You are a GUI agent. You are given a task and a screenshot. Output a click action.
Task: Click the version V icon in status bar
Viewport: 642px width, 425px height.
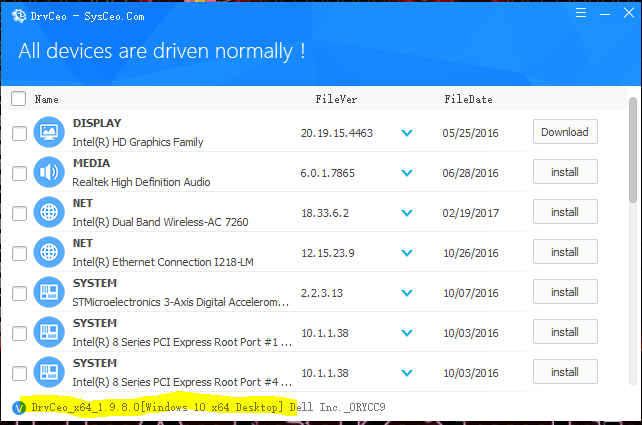coord(19,407)
